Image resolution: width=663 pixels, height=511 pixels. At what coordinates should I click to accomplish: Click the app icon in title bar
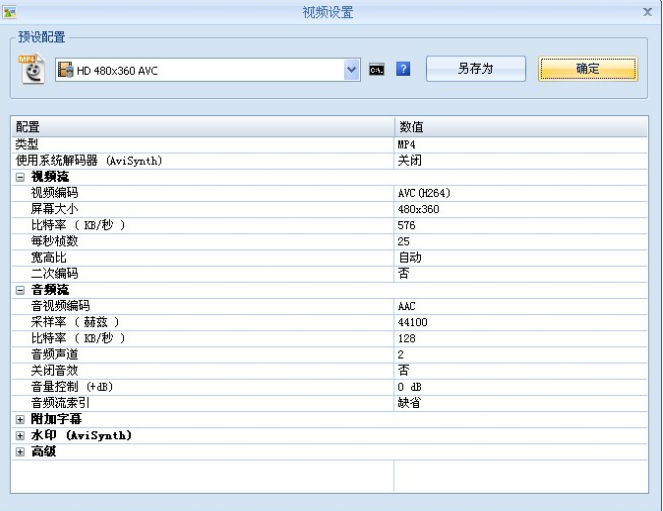(x=10, y=12)
